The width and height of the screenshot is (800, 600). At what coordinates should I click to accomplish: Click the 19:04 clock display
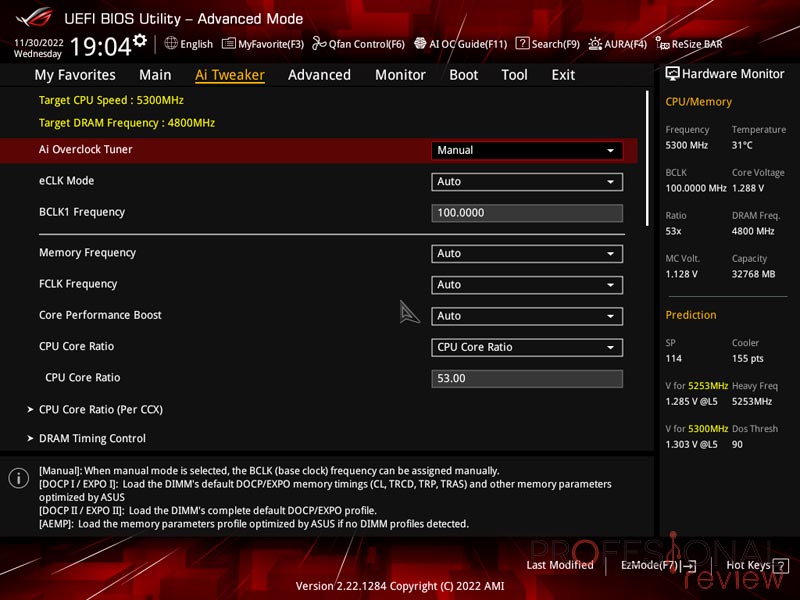[101, 47]
